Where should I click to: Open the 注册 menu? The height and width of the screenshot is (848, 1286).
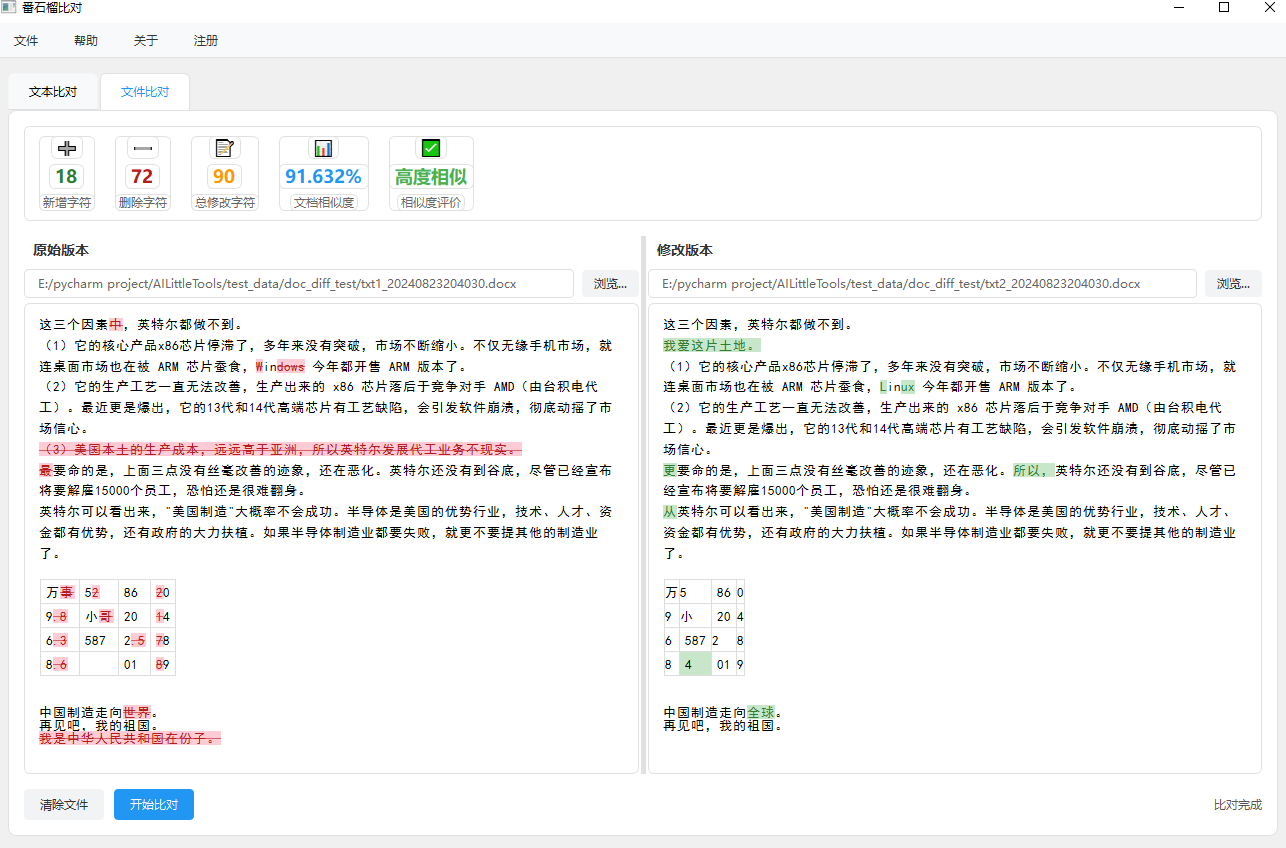[206, 41]
